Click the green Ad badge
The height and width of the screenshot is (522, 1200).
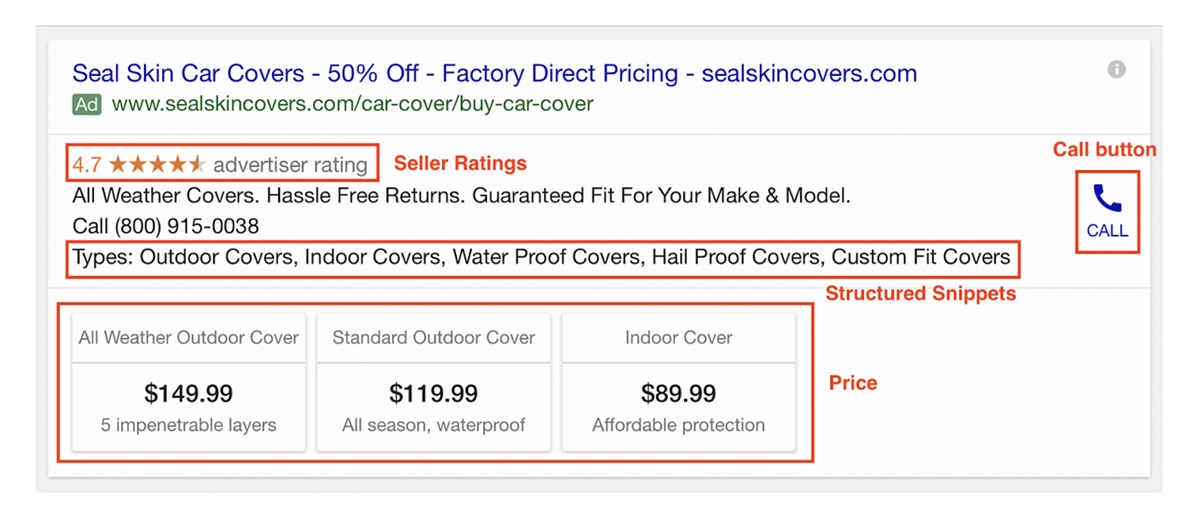coord(87,104)
